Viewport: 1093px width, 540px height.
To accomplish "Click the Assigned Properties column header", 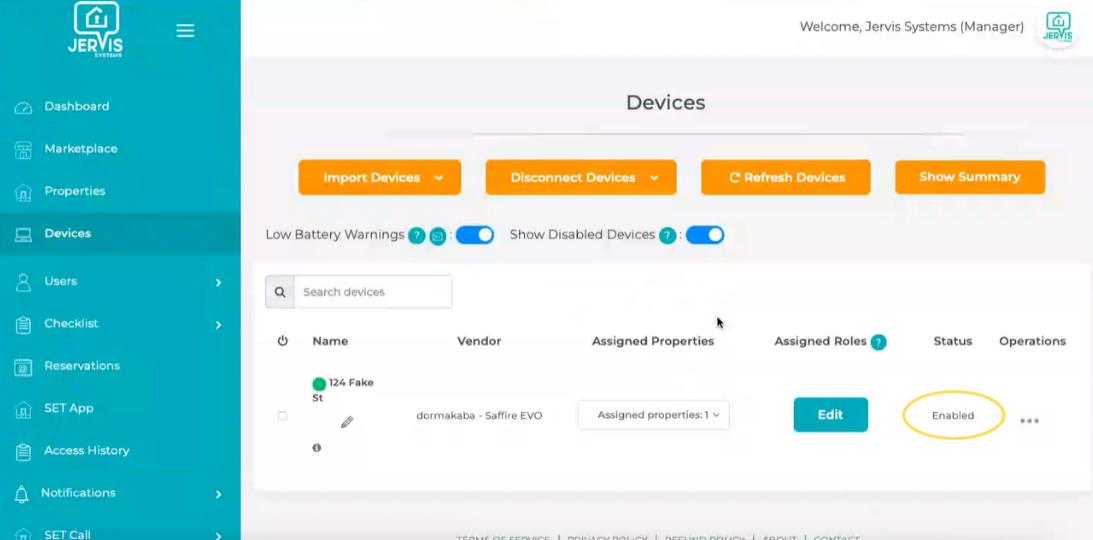I will pos(653,341).
